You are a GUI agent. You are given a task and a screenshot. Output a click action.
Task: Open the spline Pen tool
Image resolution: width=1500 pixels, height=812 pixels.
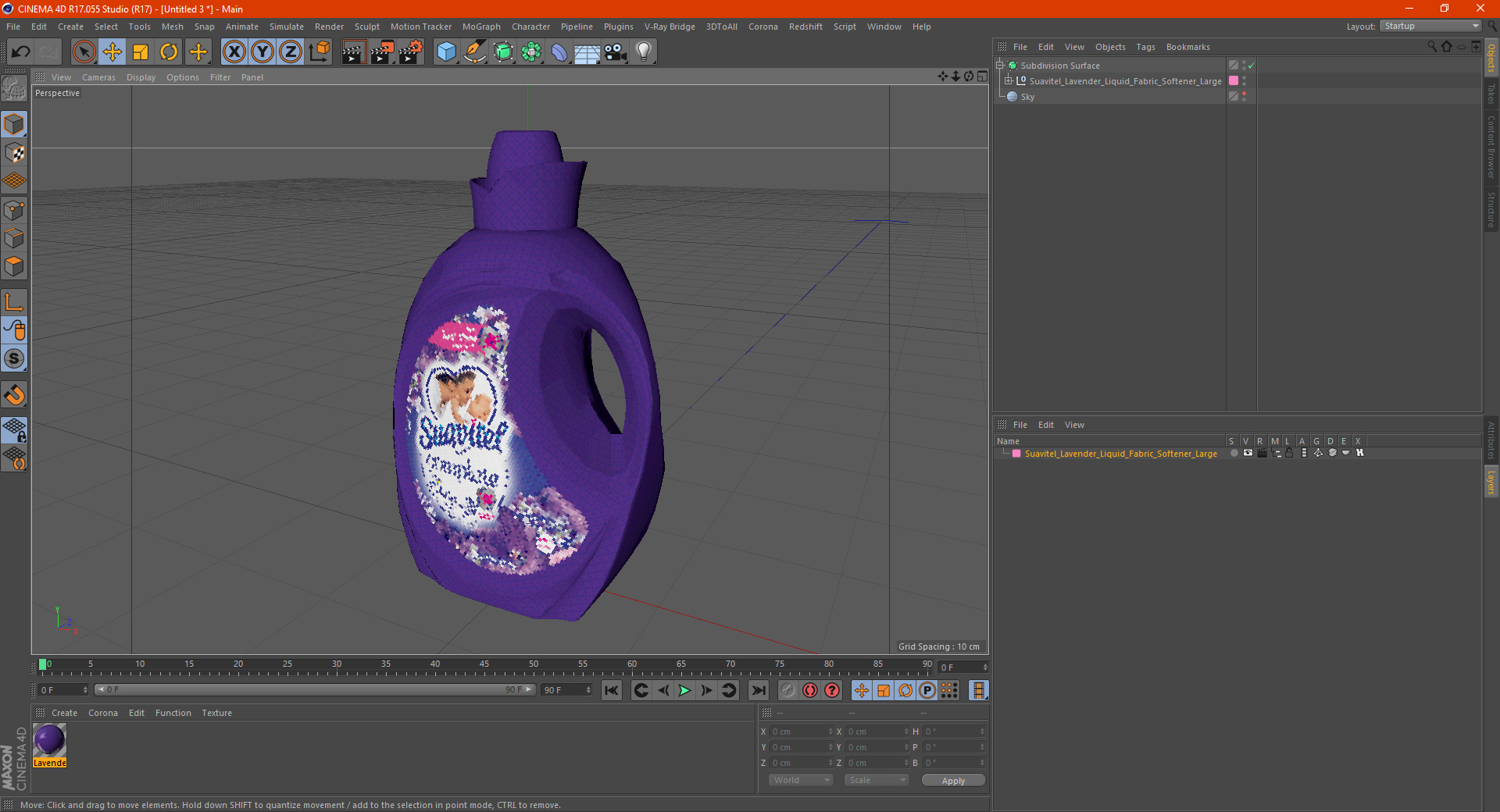475,52
